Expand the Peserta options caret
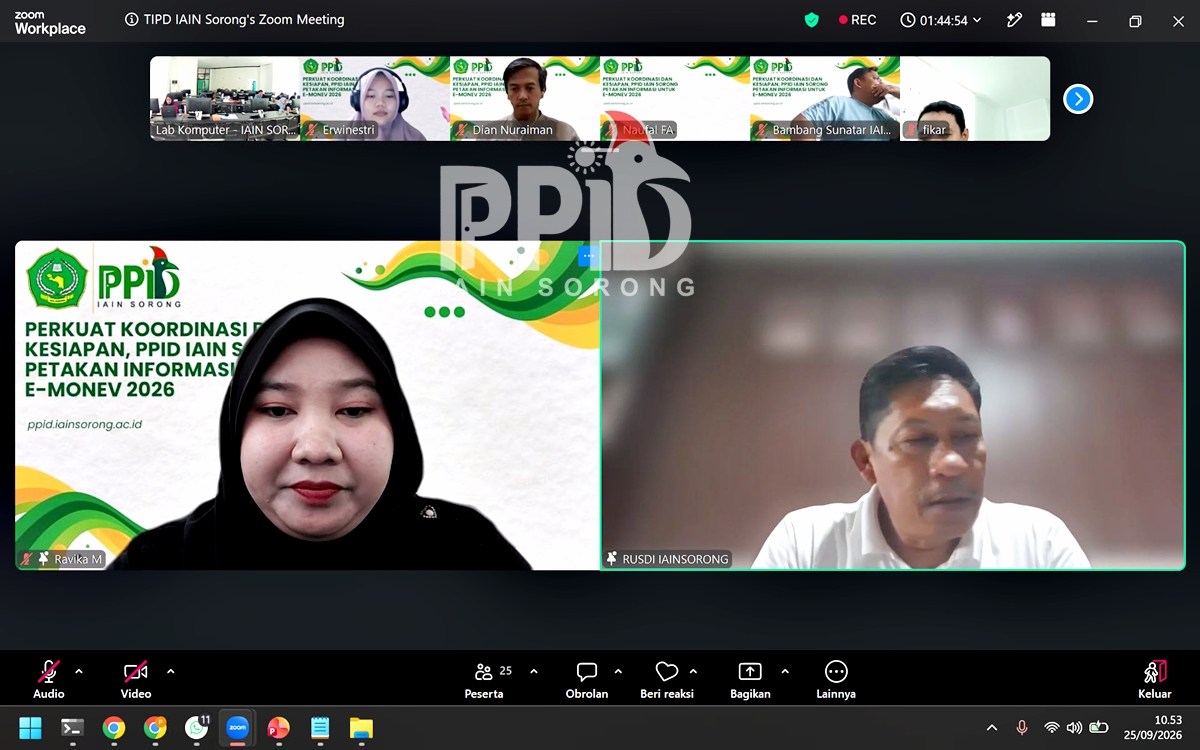 533,671
